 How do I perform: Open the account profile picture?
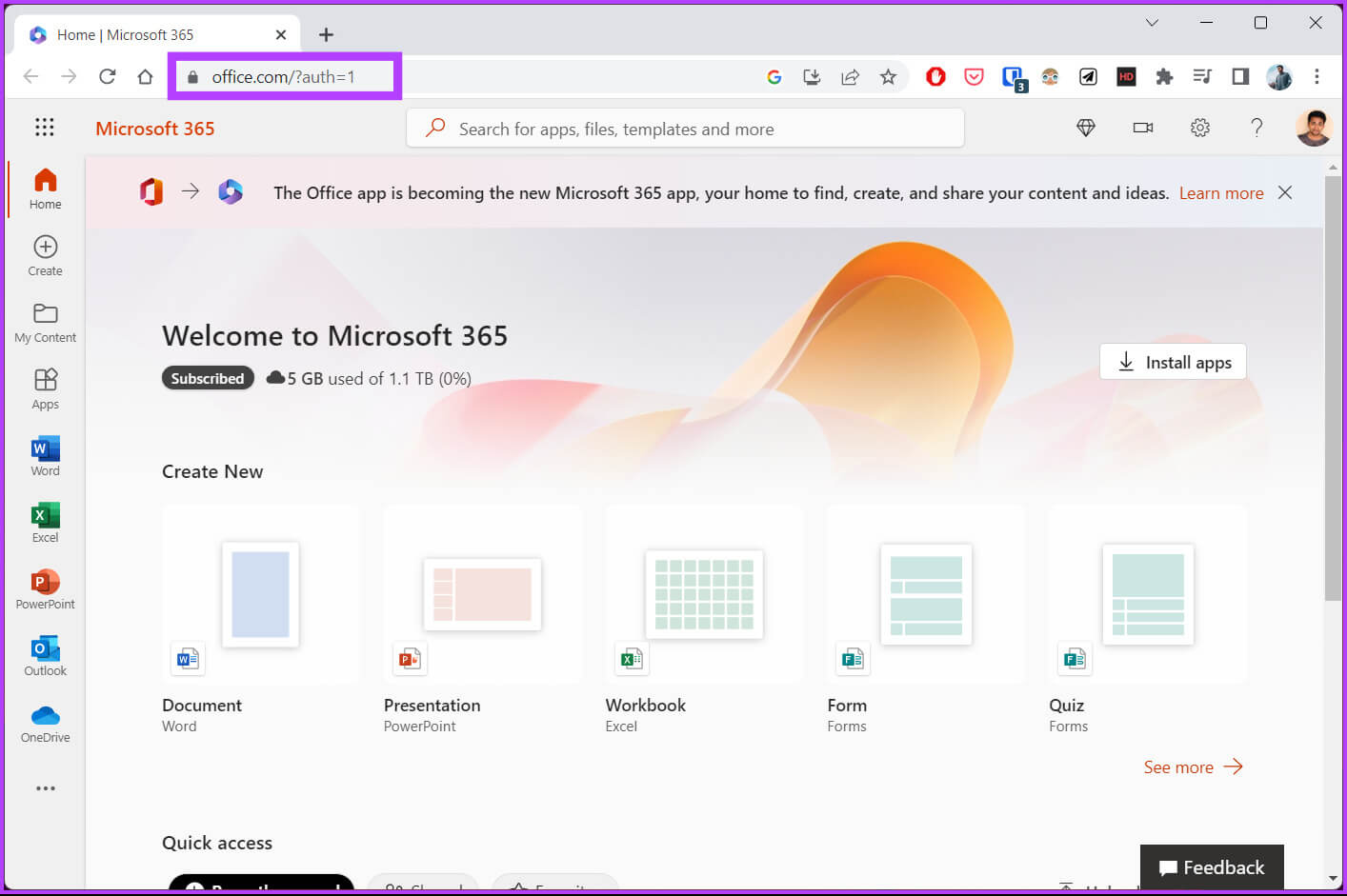(1314, 128)
